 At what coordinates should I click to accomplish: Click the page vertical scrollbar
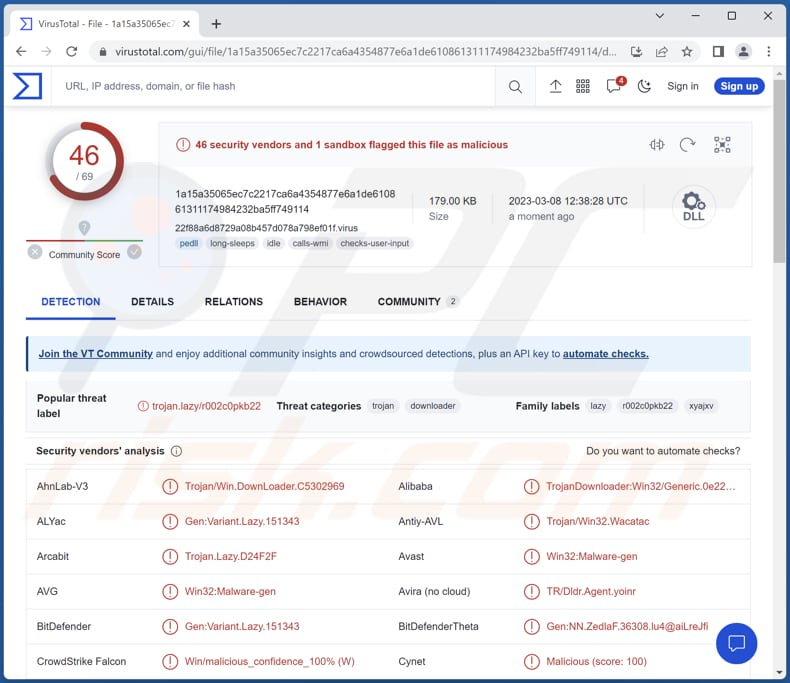[x=779, y=171]
